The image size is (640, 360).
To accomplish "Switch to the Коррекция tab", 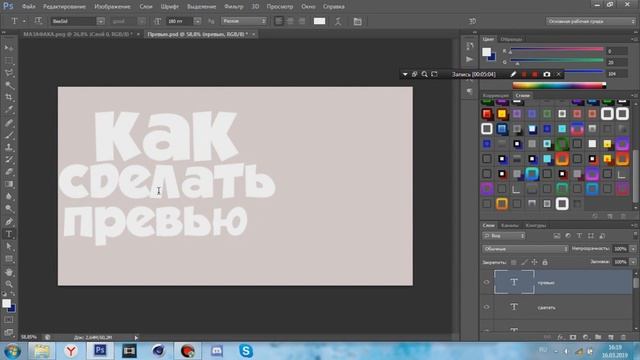I will click(496, 96).
